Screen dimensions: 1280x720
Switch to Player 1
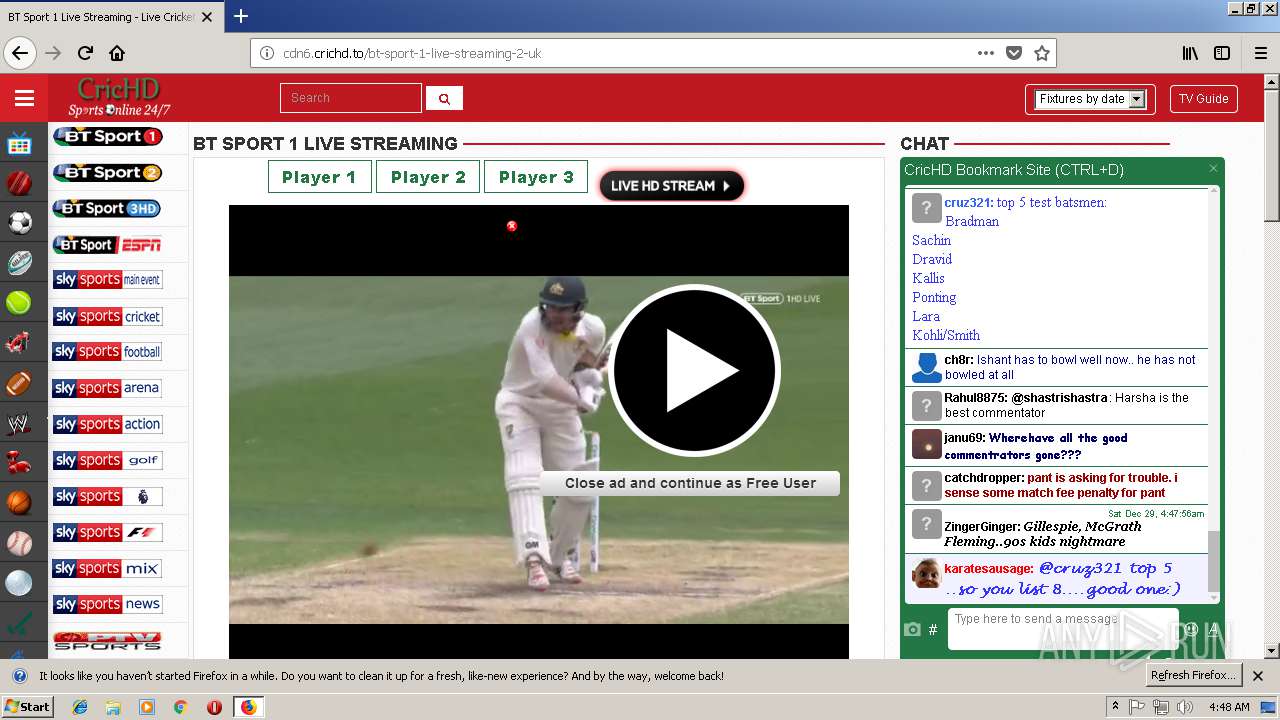(320, 177)
